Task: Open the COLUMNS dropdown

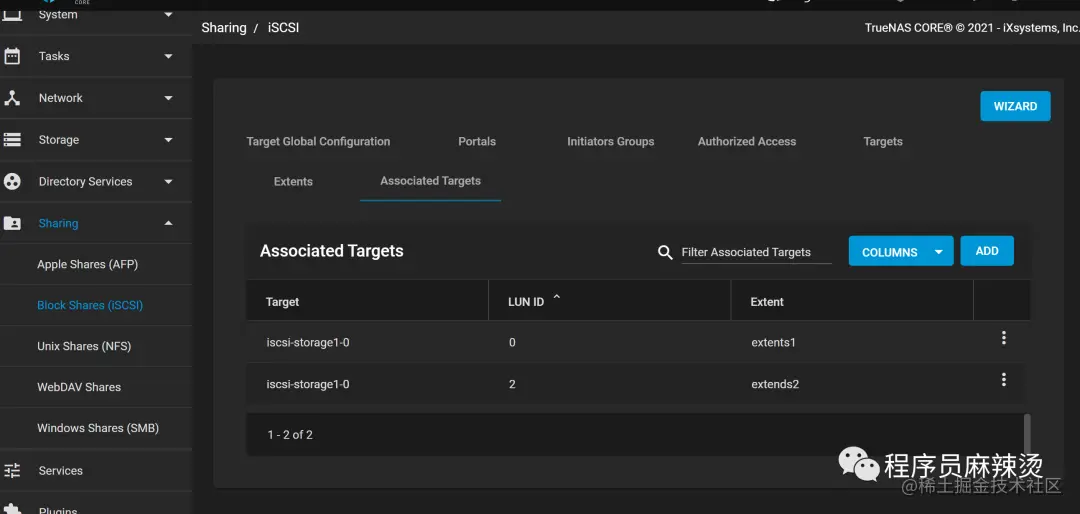Action: [x=900, y=251]
